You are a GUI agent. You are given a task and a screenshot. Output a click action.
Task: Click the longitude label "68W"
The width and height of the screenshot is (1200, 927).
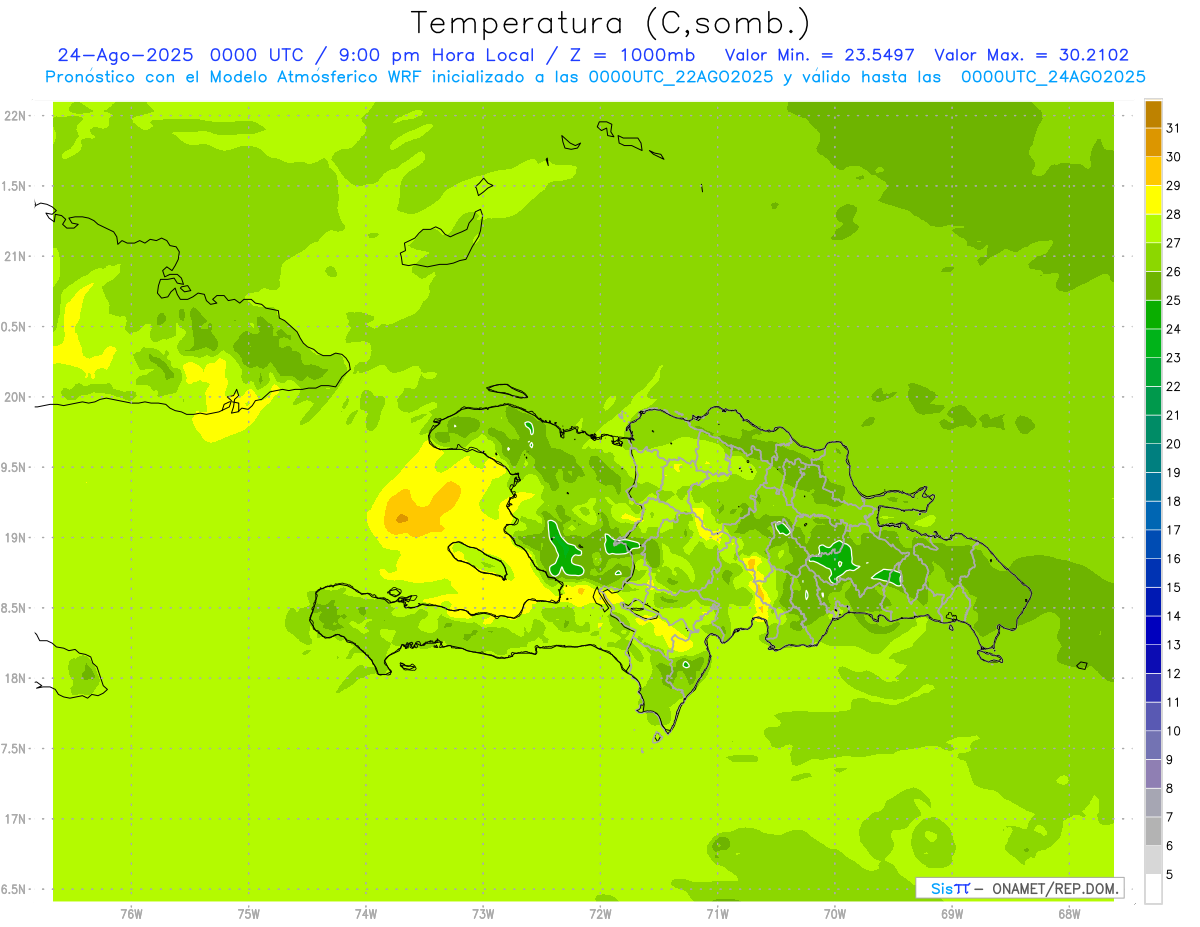(1069, 914)
